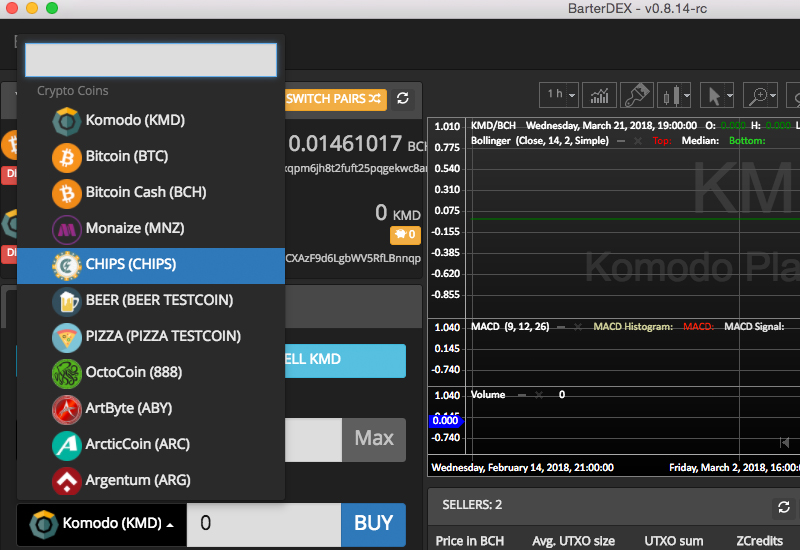Click the BCH address text starting xqpm6jh8t2
Image resolution: width=800 pixels, height=550 pixels.
(356, 168)
